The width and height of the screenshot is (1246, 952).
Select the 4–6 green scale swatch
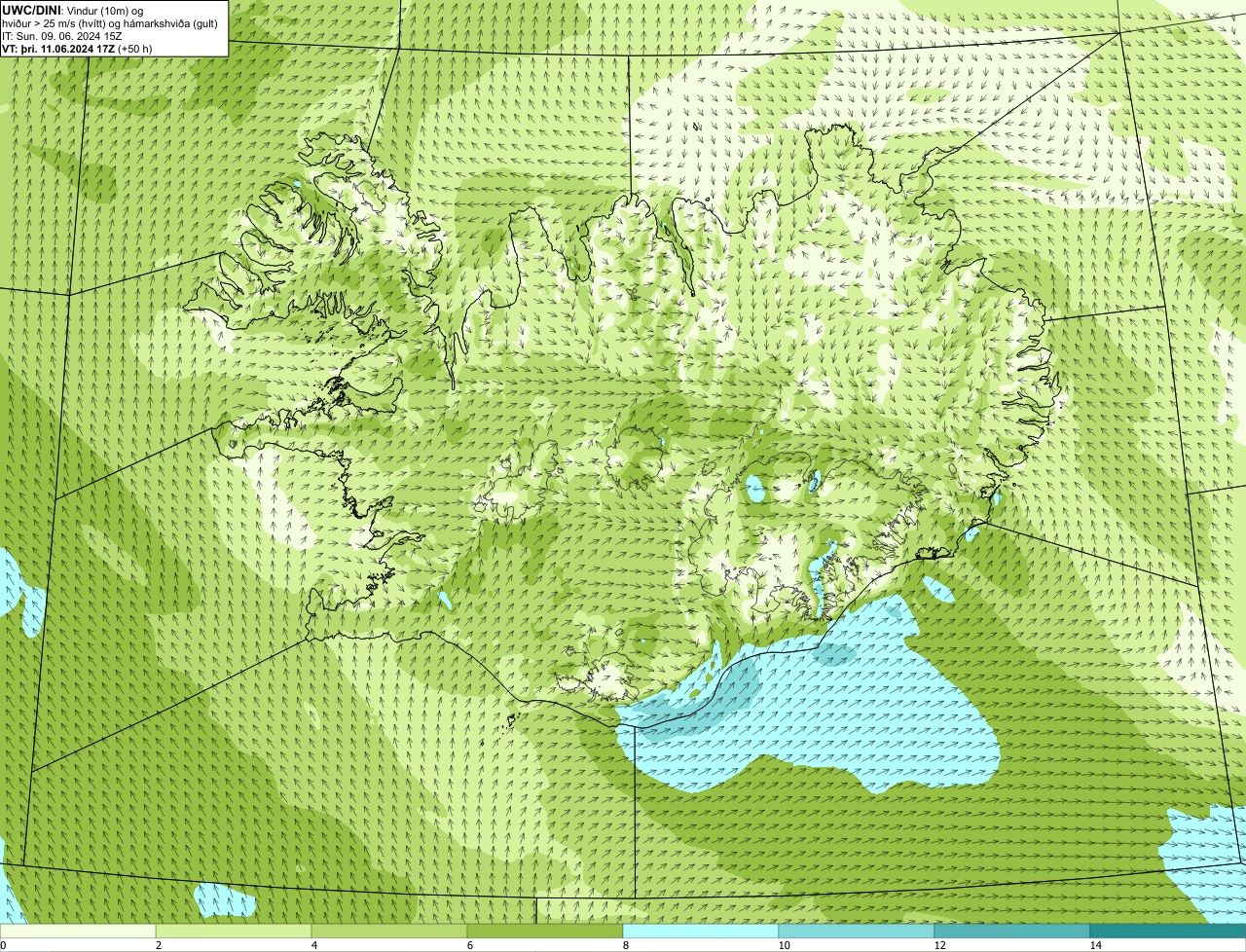point(389,931)
